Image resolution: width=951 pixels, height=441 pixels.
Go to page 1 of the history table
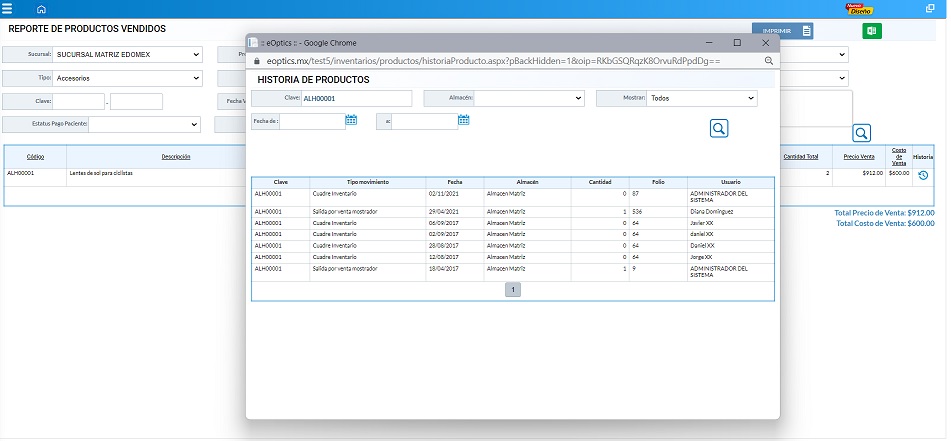coord(512,290)
